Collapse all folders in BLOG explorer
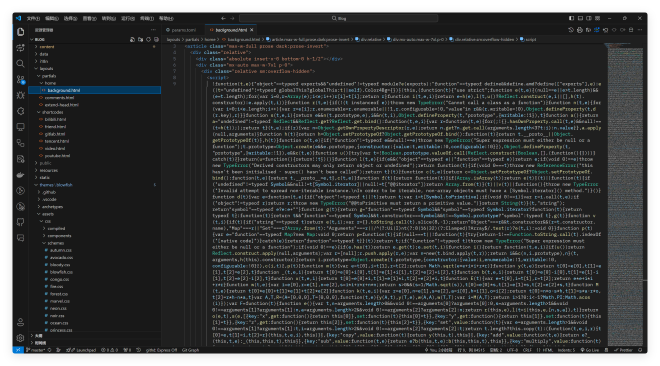 click(156, 40)
